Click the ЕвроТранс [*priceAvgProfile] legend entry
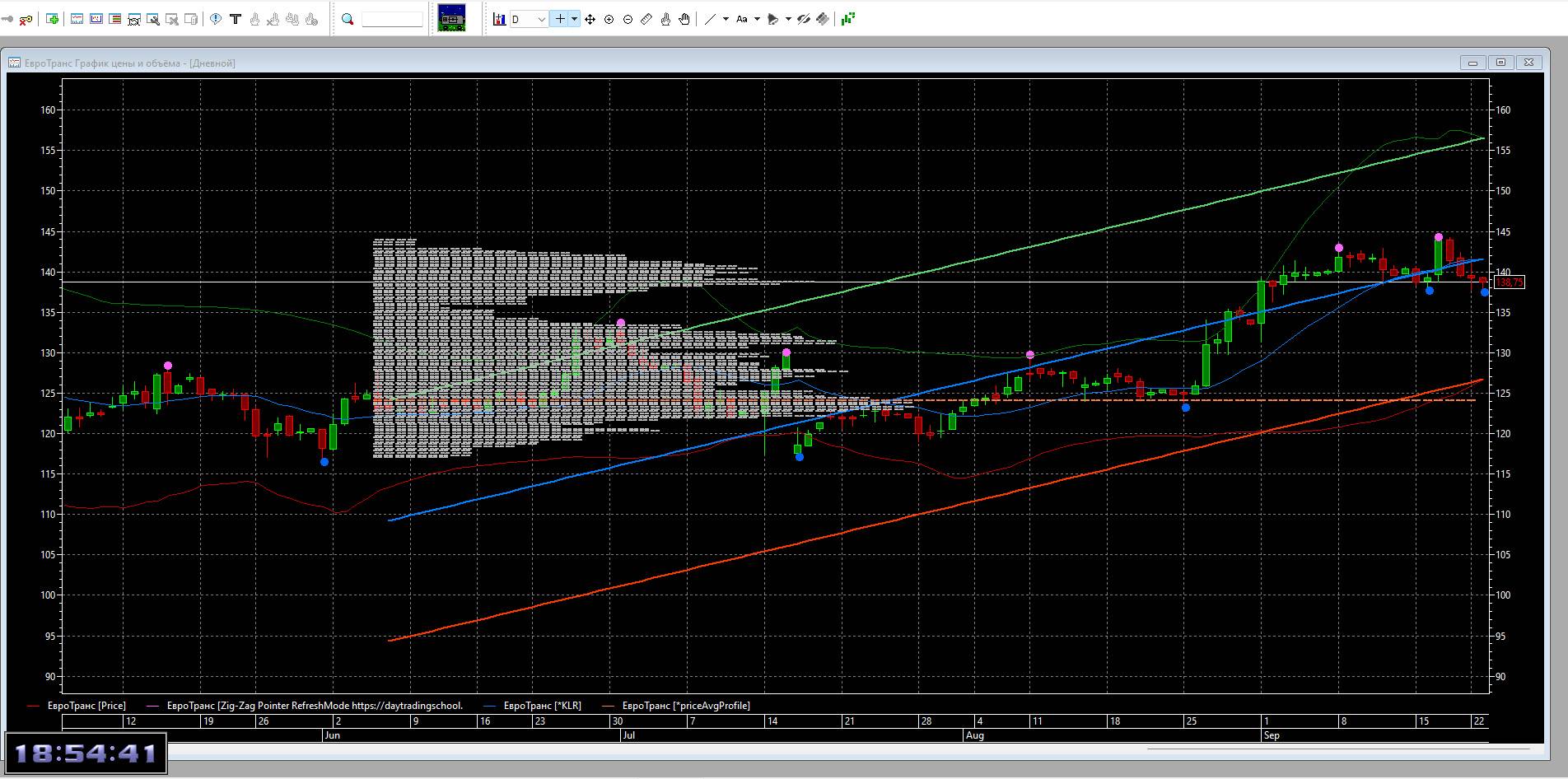Viewport: 1568px width, 779px height. click(x=686, y=706)
